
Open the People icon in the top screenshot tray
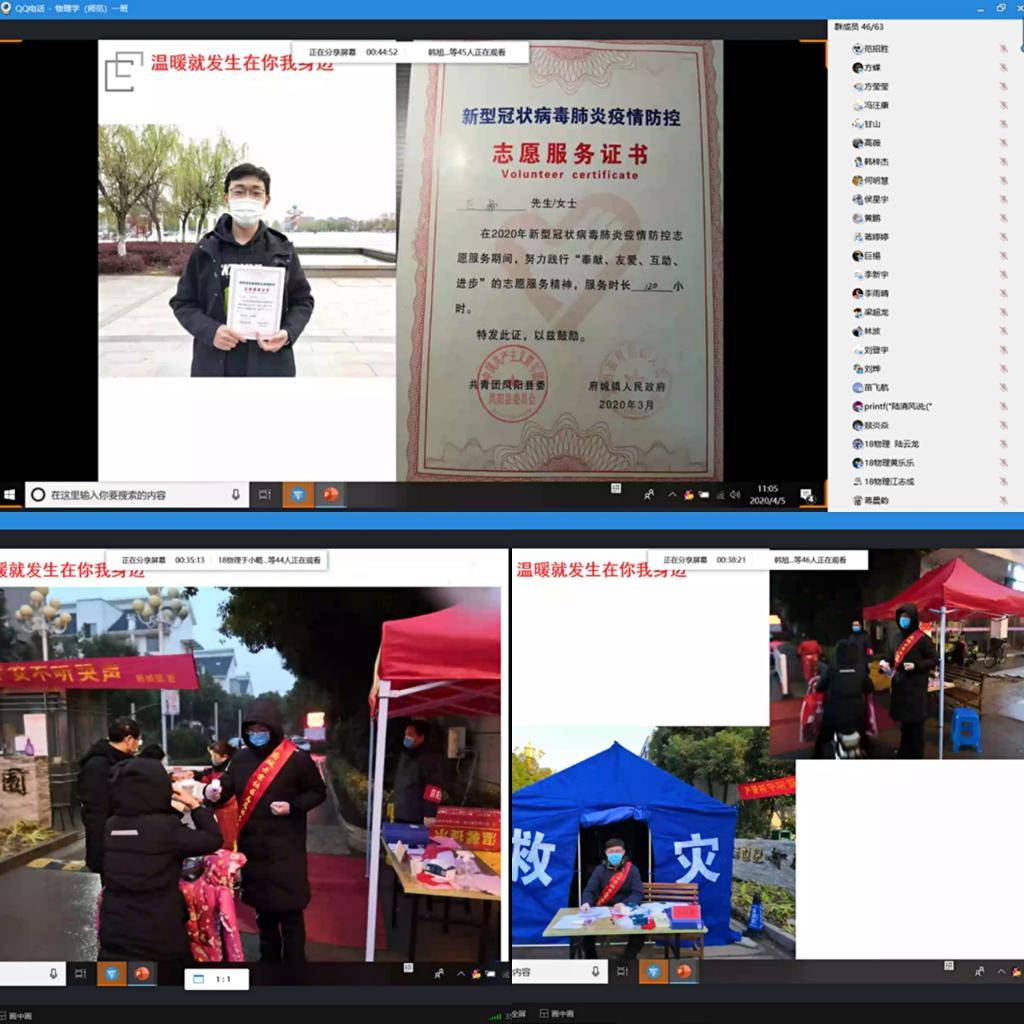pyautogui.click(x=649, y=495)
